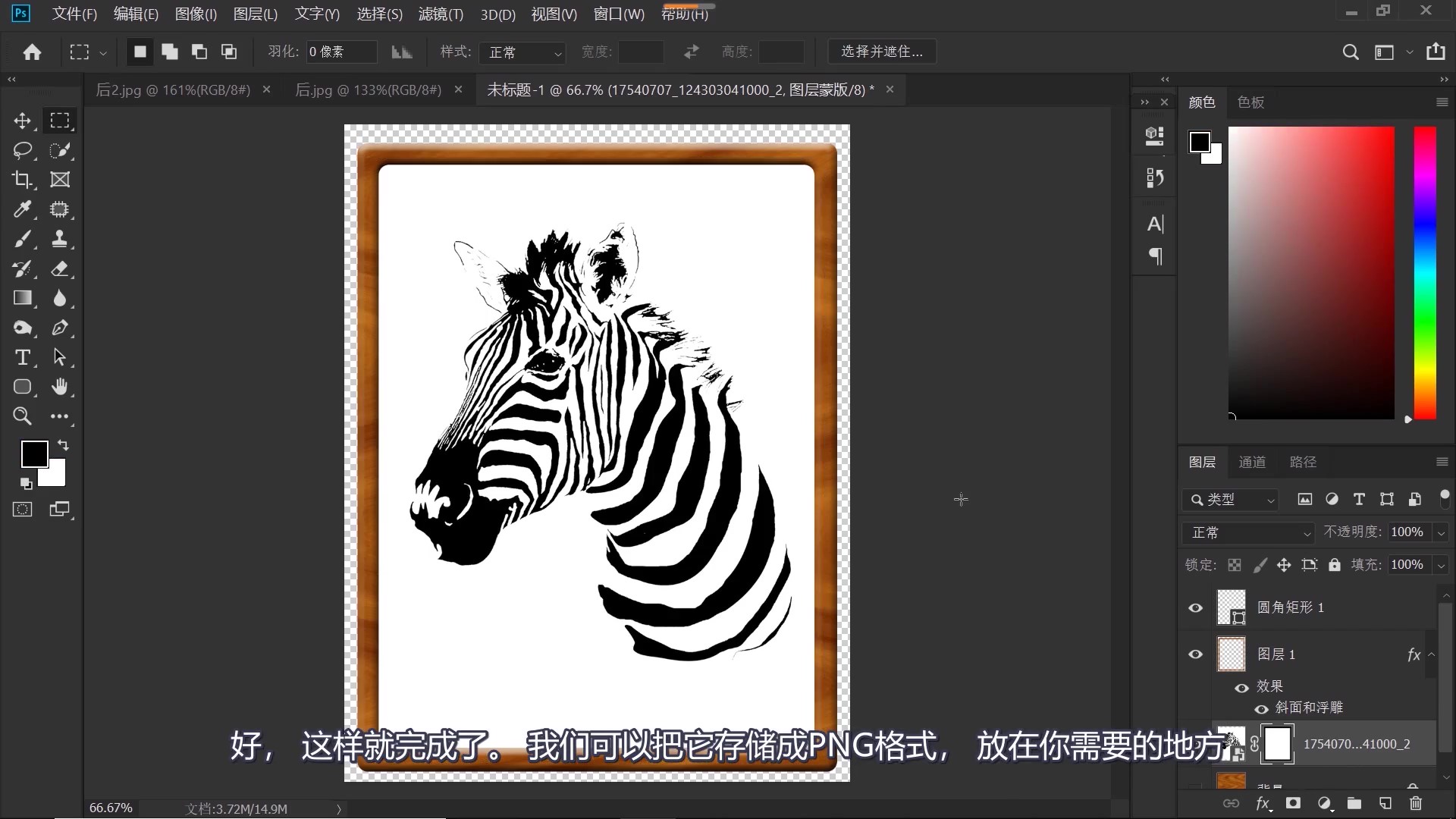Viewport: 1456px width, 819px height.
Task: Select the Zoom tool
Action: tap(23, 416)
